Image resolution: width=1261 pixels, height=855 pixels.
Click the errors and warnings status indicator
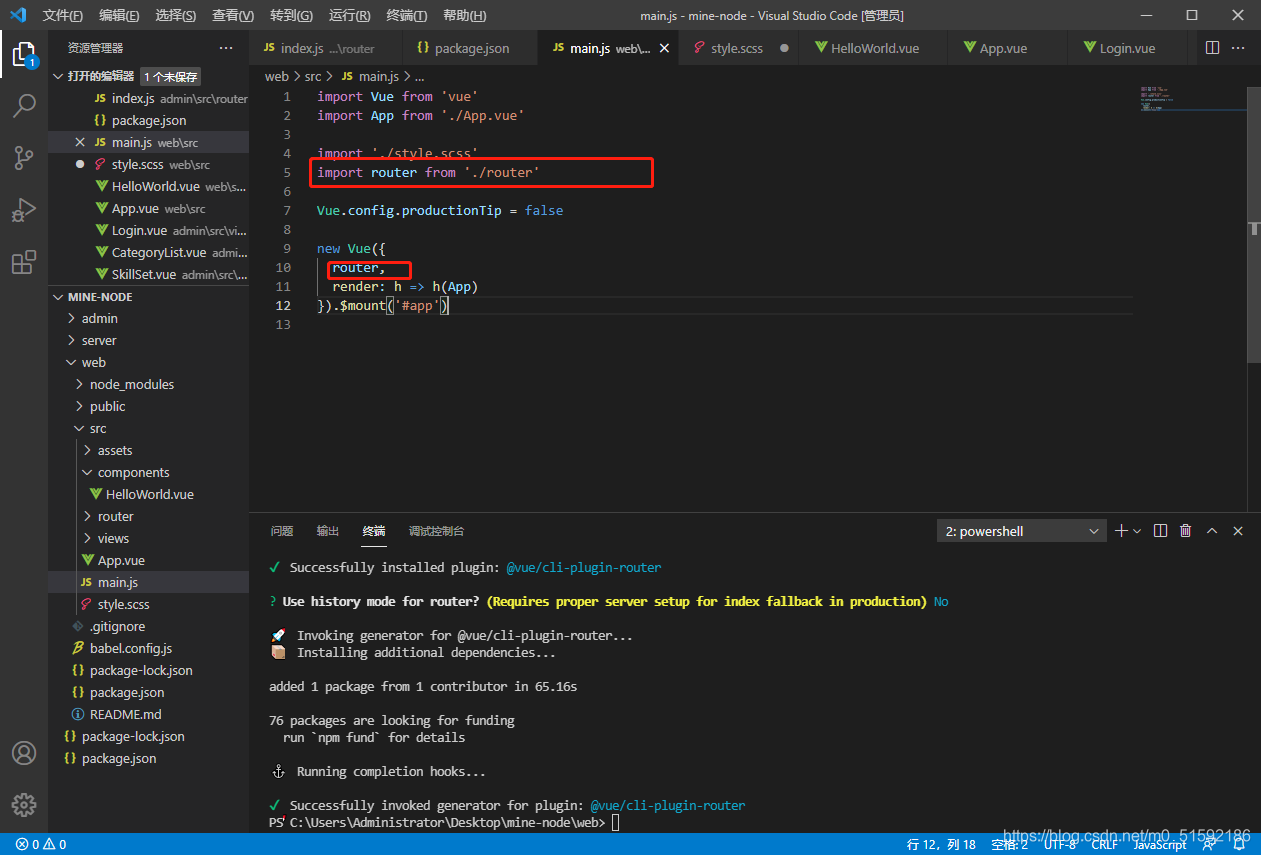41,845
